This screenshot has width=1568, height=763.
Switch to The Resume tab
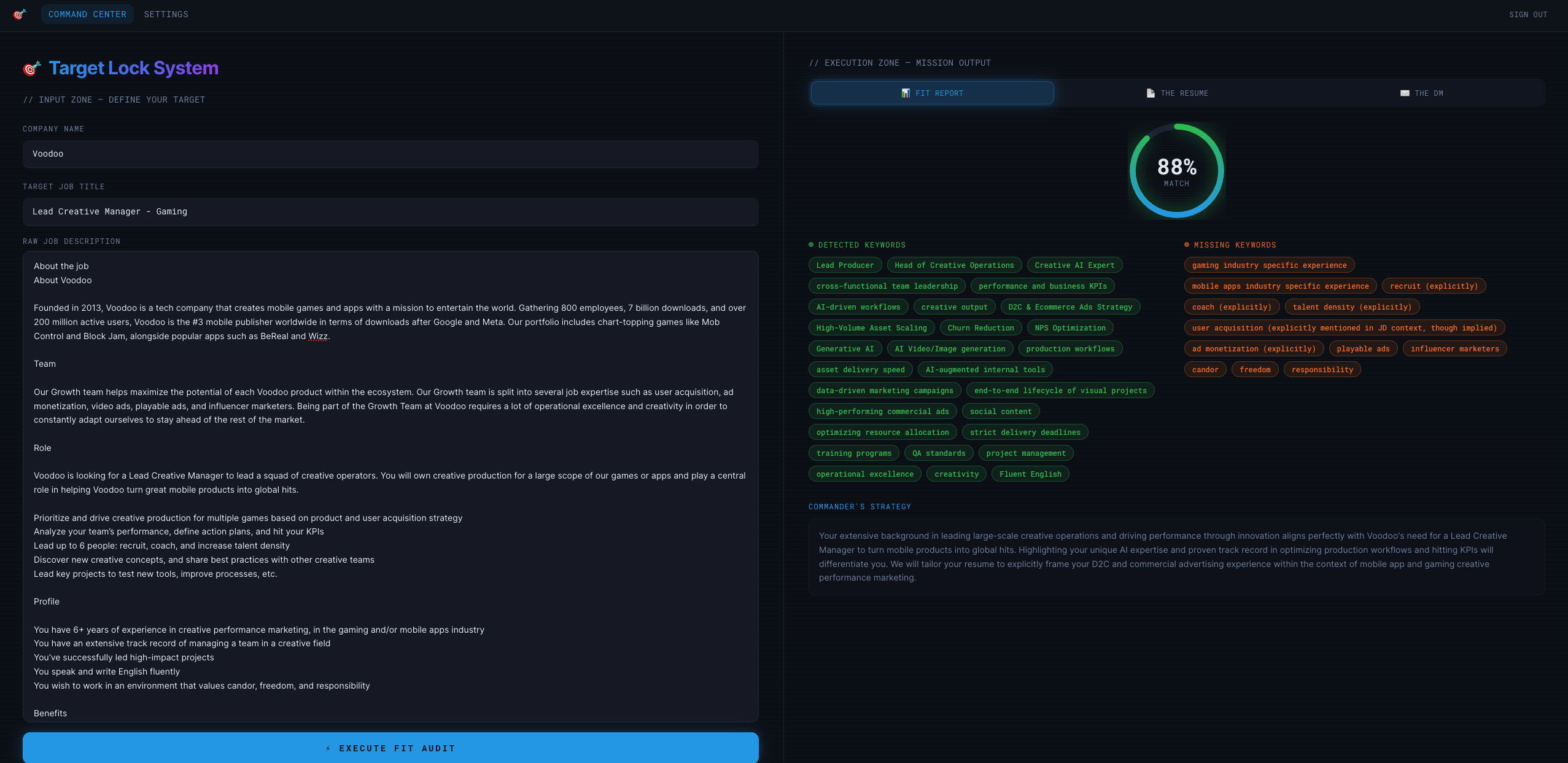pyautogui.click(x=1177, y=93)
